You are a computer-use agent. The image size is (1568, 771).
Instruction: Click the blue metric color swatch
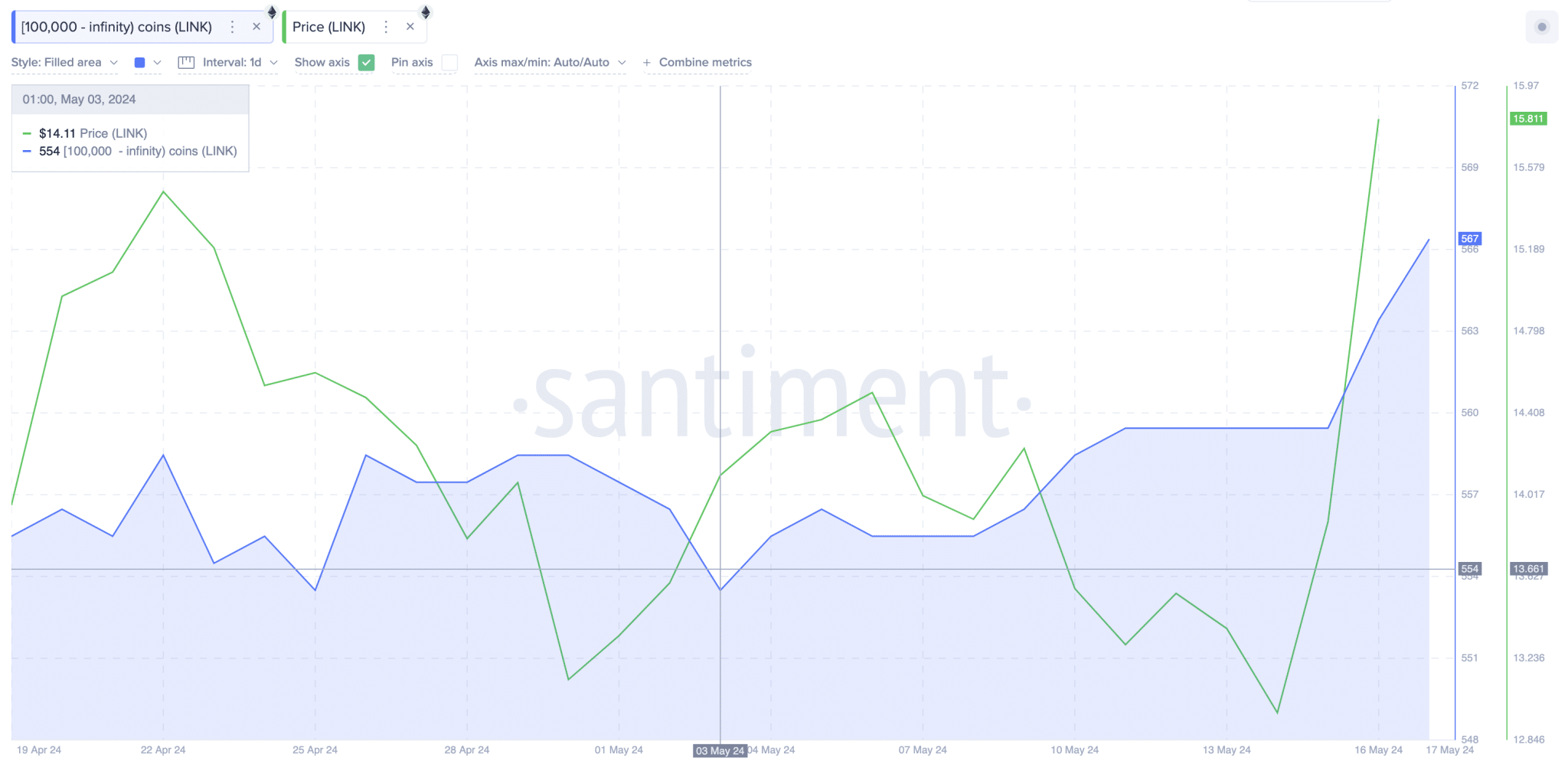pyautogui.click(x=140, y=63)
